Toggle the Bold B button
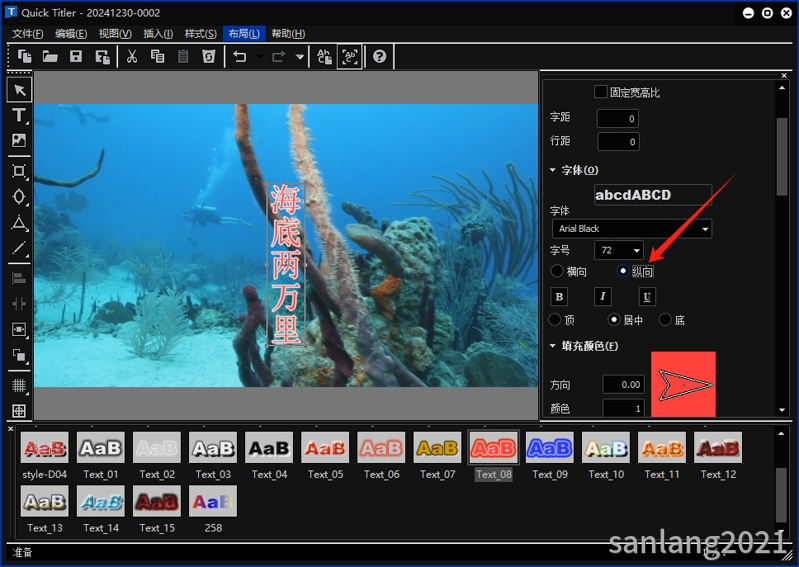799x567 pixels. [559, 296]
